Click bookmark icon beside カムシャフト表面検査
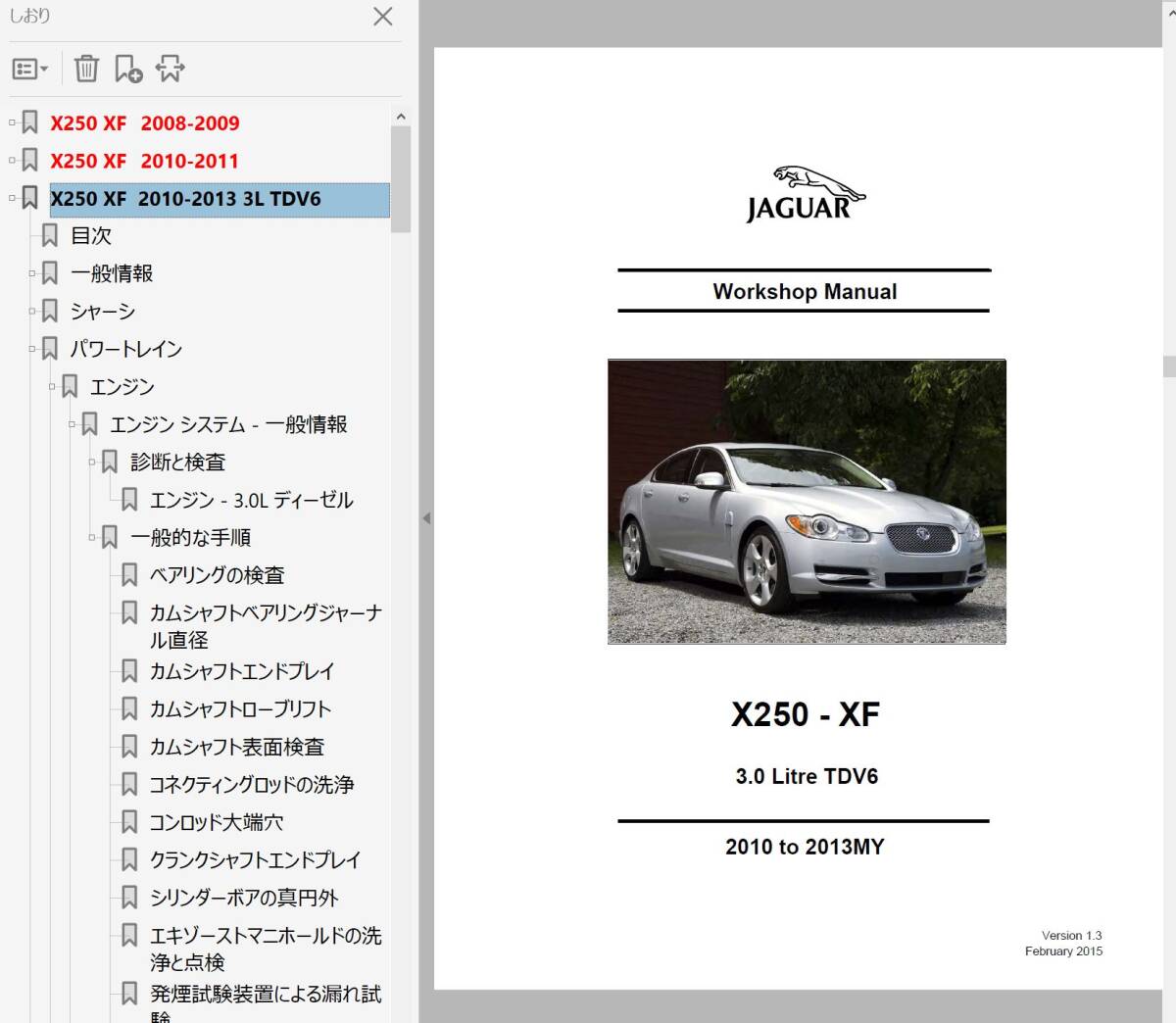The image size is (1176, 1023). coord(129,747)
